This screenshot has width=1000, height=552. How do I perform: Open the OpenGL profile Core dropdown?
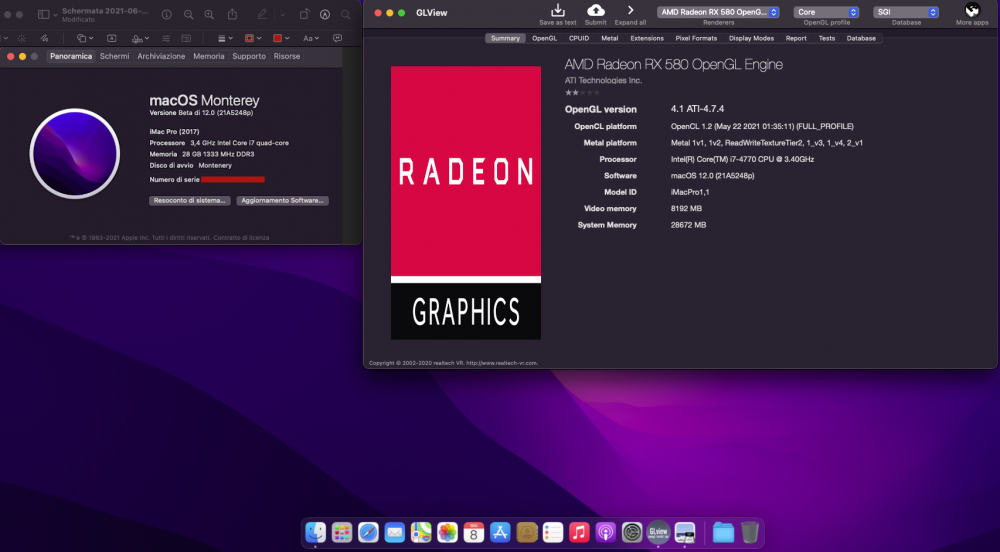coord(827,12)
